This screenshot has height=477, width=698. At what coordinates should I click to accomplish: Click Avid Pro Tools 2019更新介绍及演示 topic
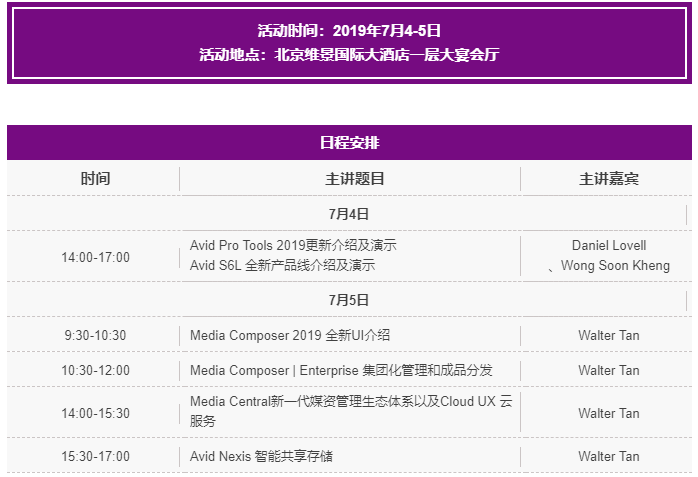(293, 245)
